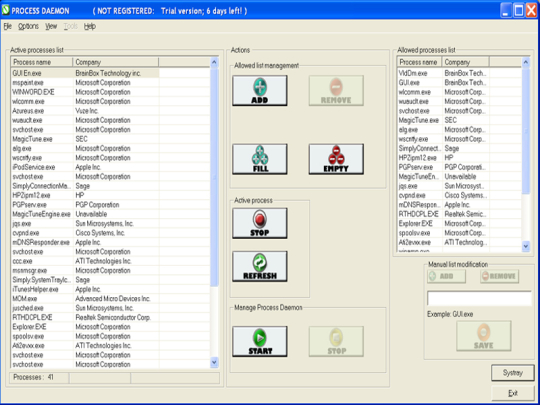Click the ADD button in Manual list modification
This screenshot has height=405, width=540.
(x=446, y=276)
